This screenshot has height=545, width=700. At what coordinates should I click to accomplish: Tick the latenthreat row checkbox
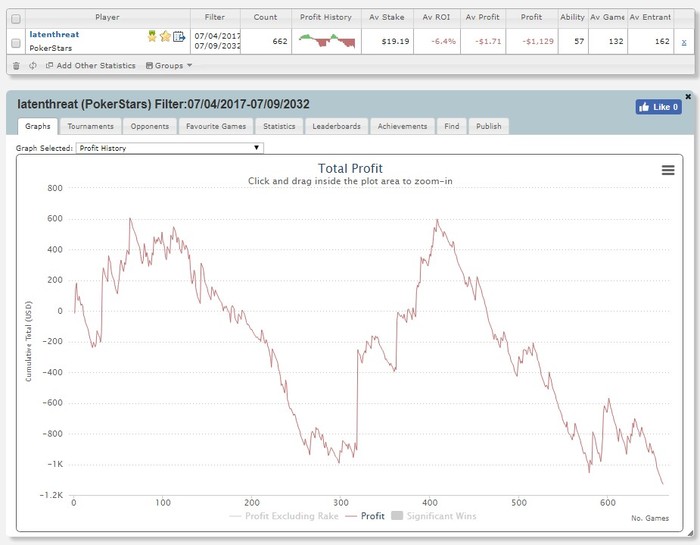point(16,43)
